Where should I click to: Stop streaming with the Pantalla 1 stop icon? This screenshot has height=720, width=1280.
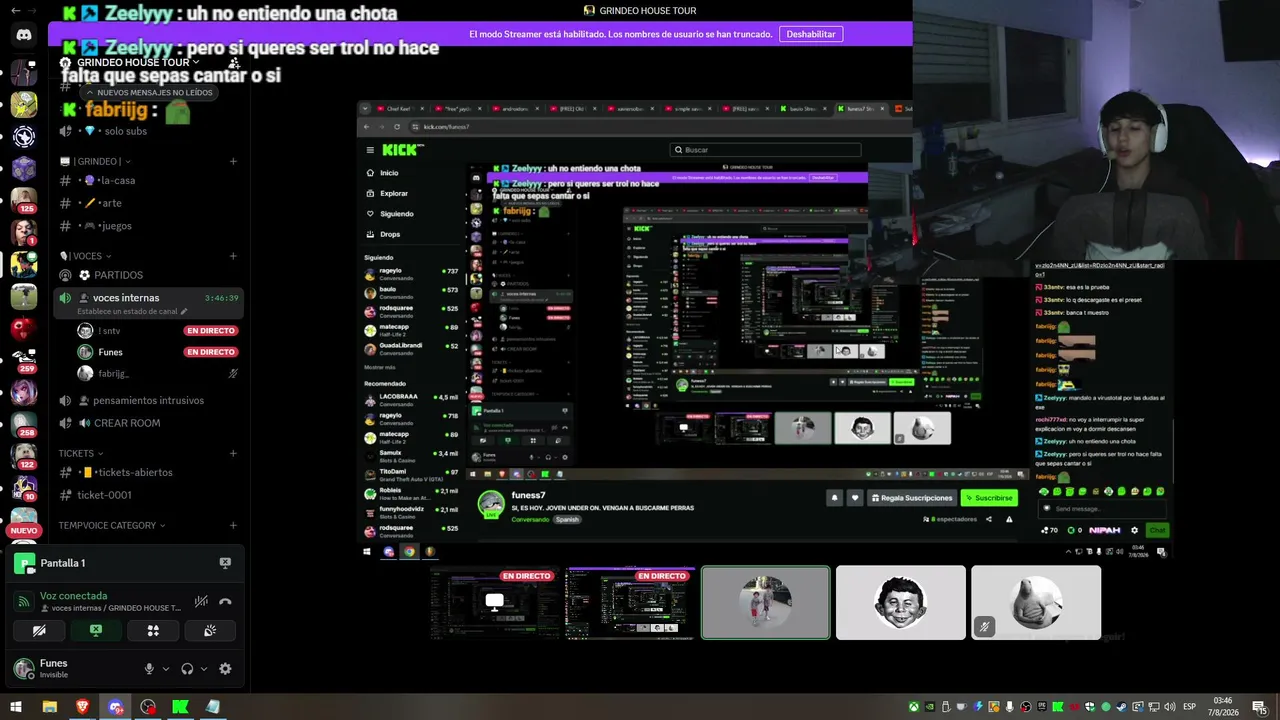[225, 563]
